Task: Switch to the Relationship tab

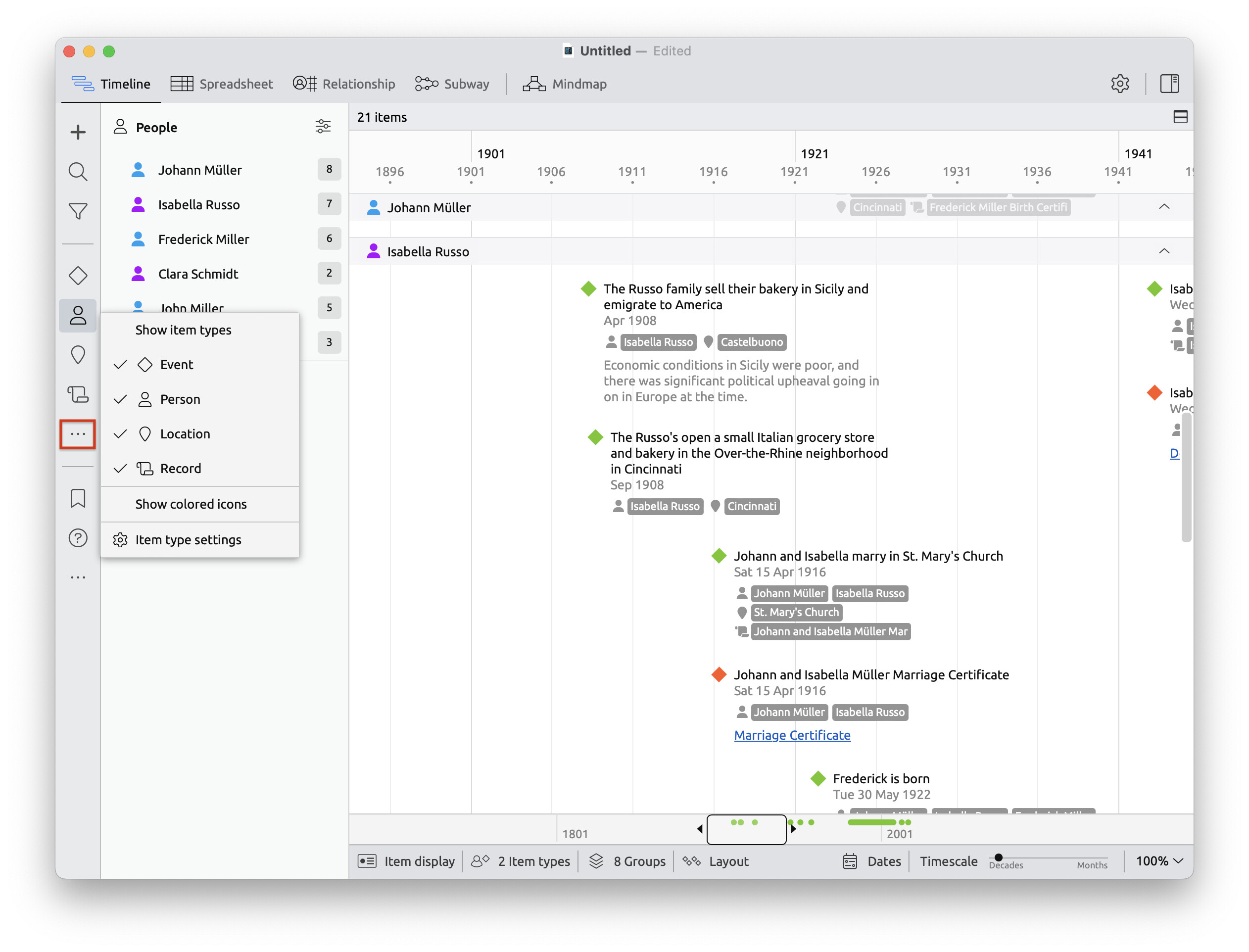Action: (344, 84)
